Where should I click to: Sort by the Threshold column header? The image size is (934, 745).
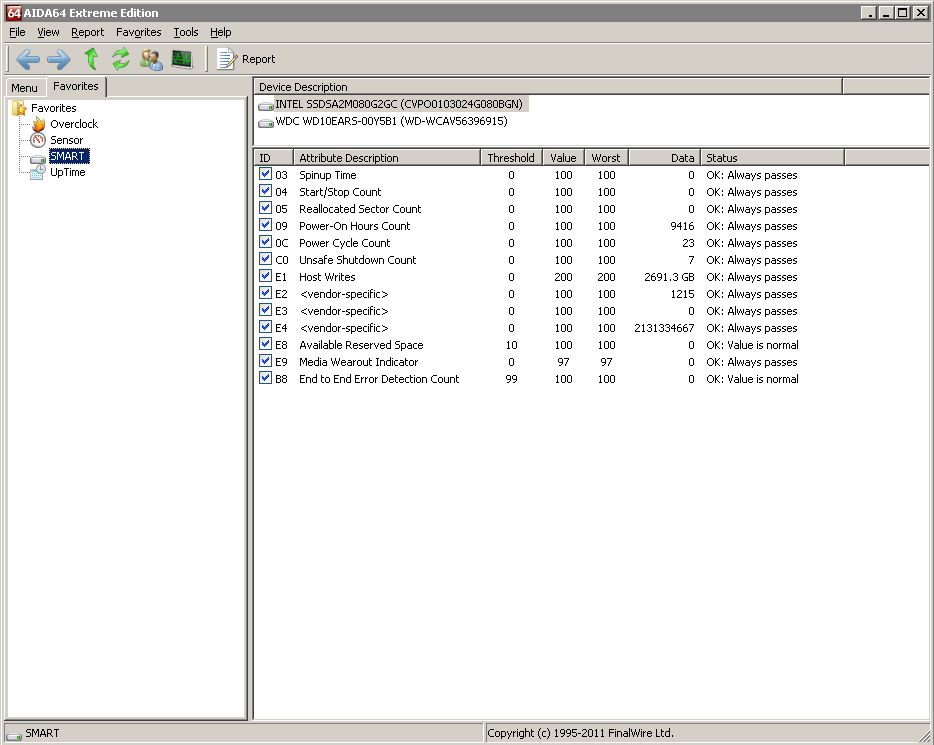tap(512, 158)
